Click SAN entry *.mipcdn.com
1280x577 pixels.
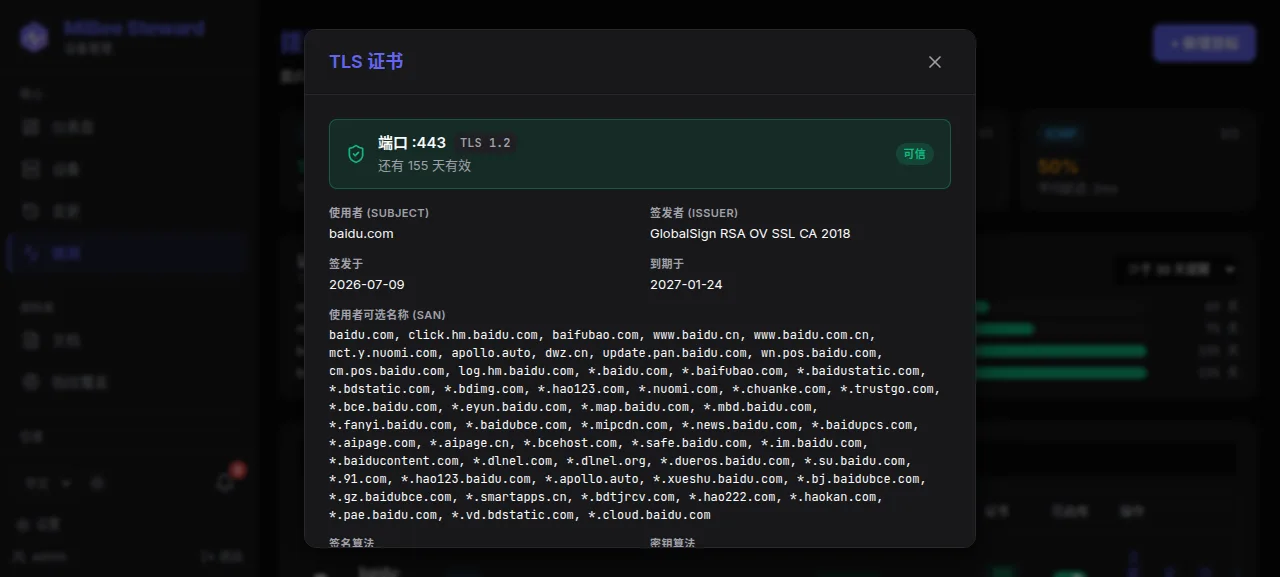tap(624, 425)
